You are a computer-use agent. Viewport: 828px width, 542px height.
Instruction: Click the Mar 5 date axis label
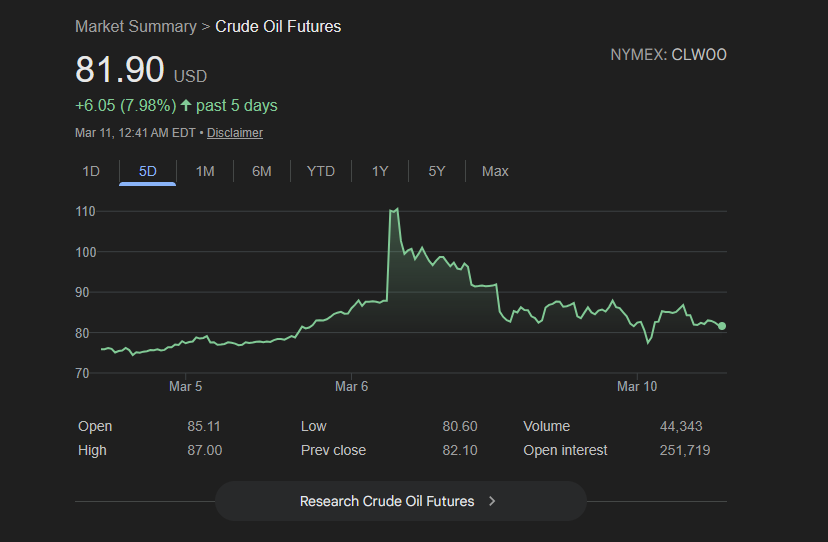point(185,387)
